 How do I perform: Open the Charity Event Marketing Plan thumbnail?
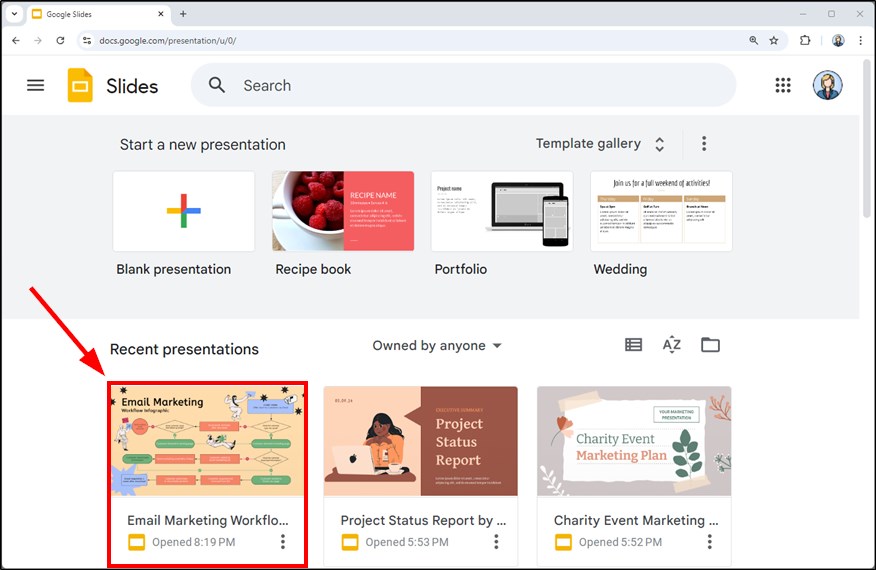coord(634,440)
